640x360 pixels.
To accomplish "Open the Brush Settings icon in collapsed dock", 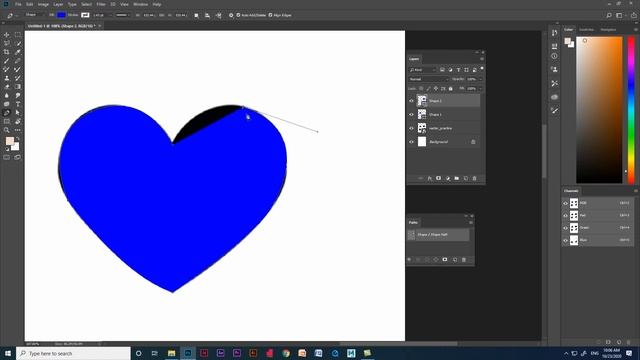I will pos(554,111).
